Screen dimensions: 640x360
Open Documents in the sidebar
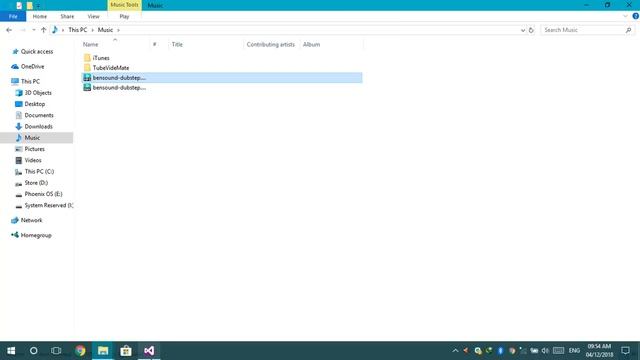pos(39,115)
